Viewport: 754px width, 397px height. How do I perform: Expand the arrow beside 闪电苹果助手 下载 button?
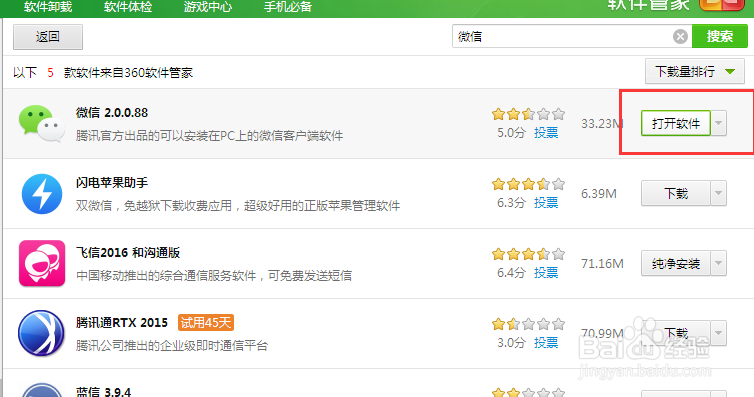pos(718,193)
